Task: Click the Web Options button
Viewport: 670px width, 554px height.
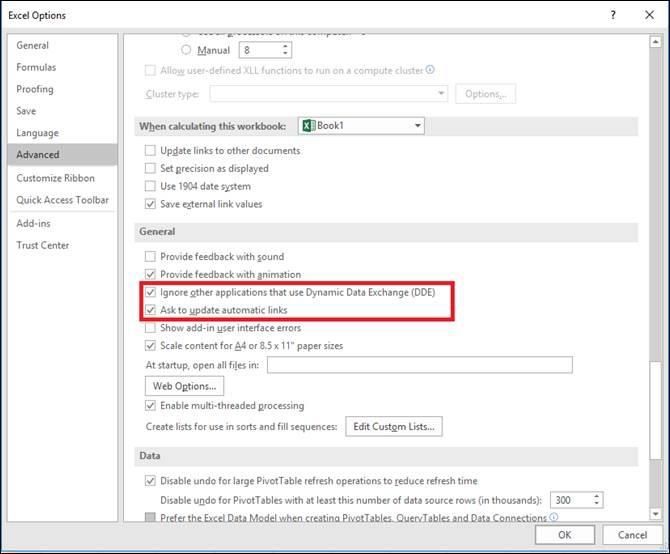Action: click(x=185, y=386)
